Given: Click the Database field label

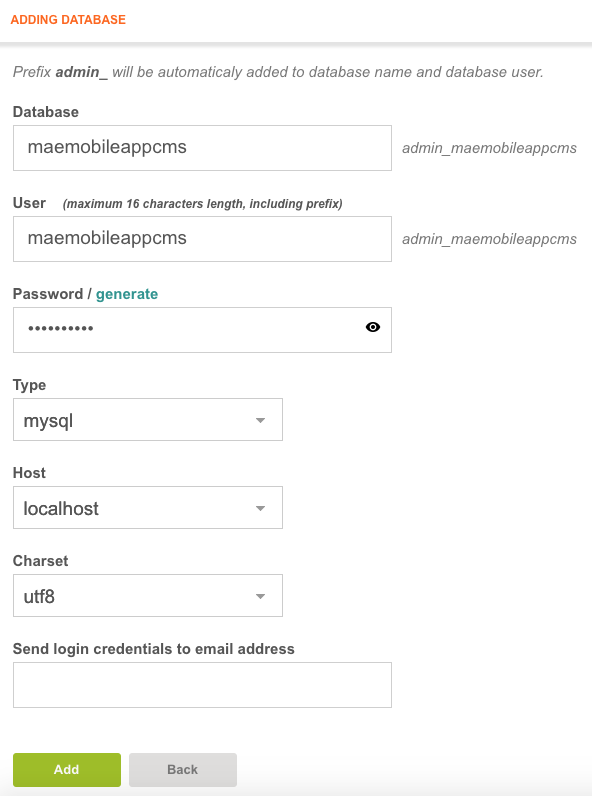Looking at the screenshot, I should pyautogui.click(x=46, y=112).
